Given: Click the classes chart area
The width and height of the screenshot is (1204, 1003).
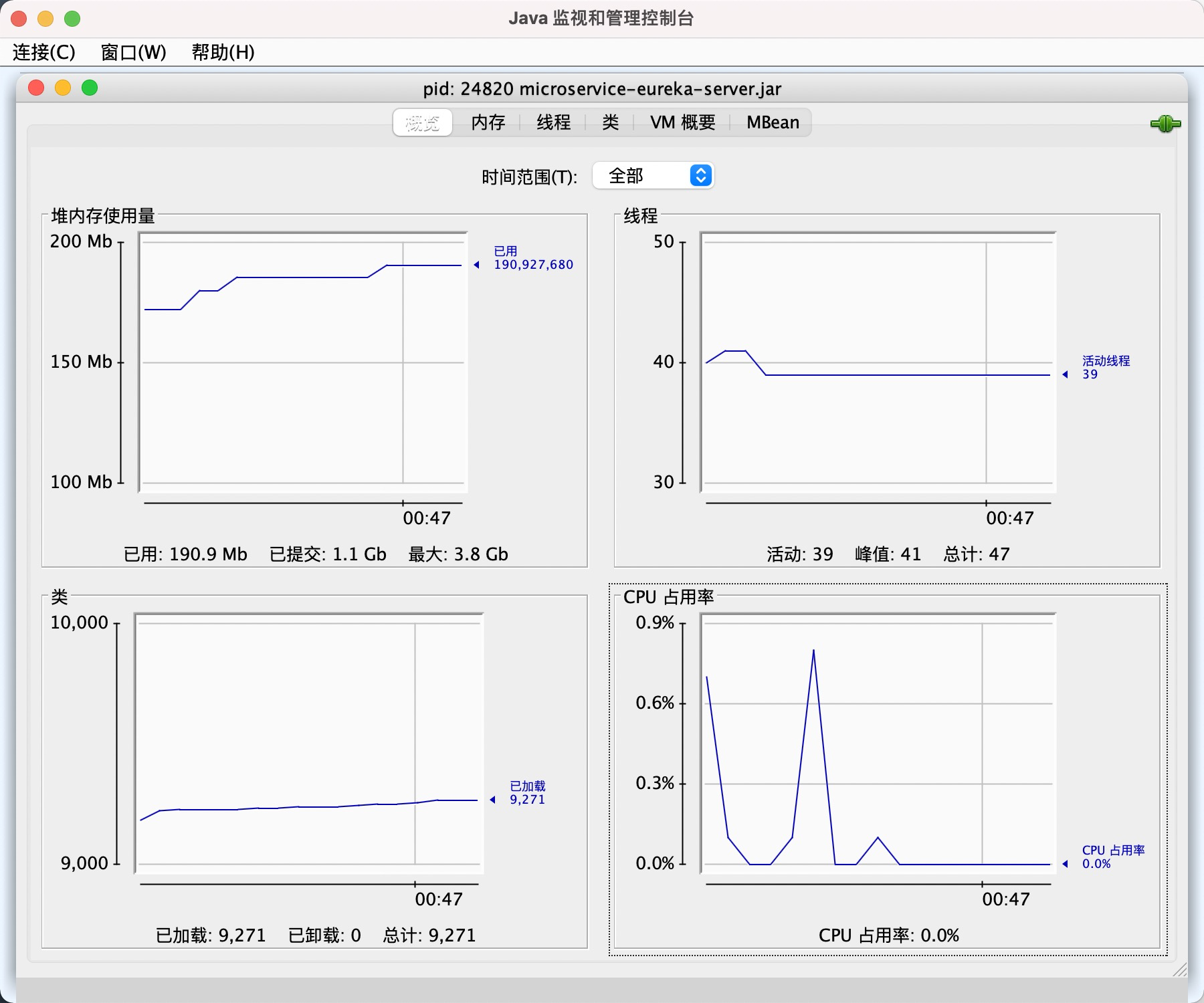Looking at the screenshot, I should tap(309, 743).
